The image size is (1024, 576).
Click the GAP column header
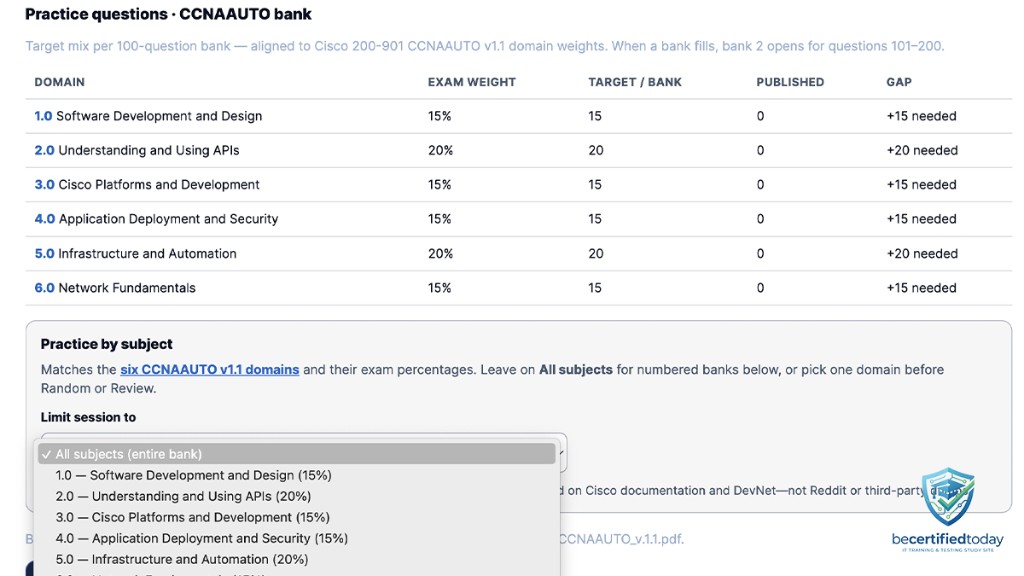point(899,82)
